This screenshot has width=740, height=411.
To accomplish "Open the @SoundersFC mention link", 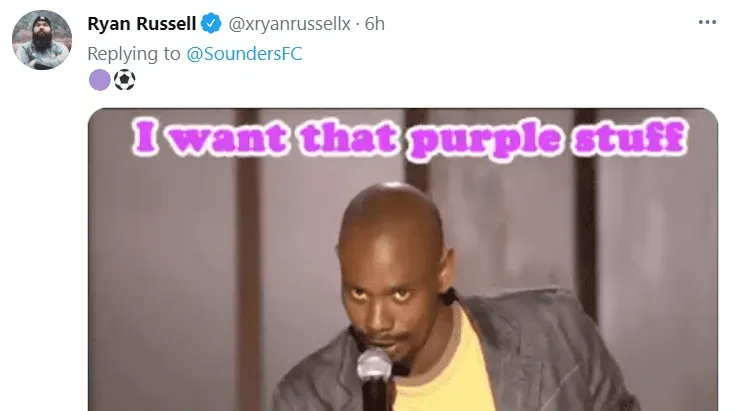I will coord(244,54).
